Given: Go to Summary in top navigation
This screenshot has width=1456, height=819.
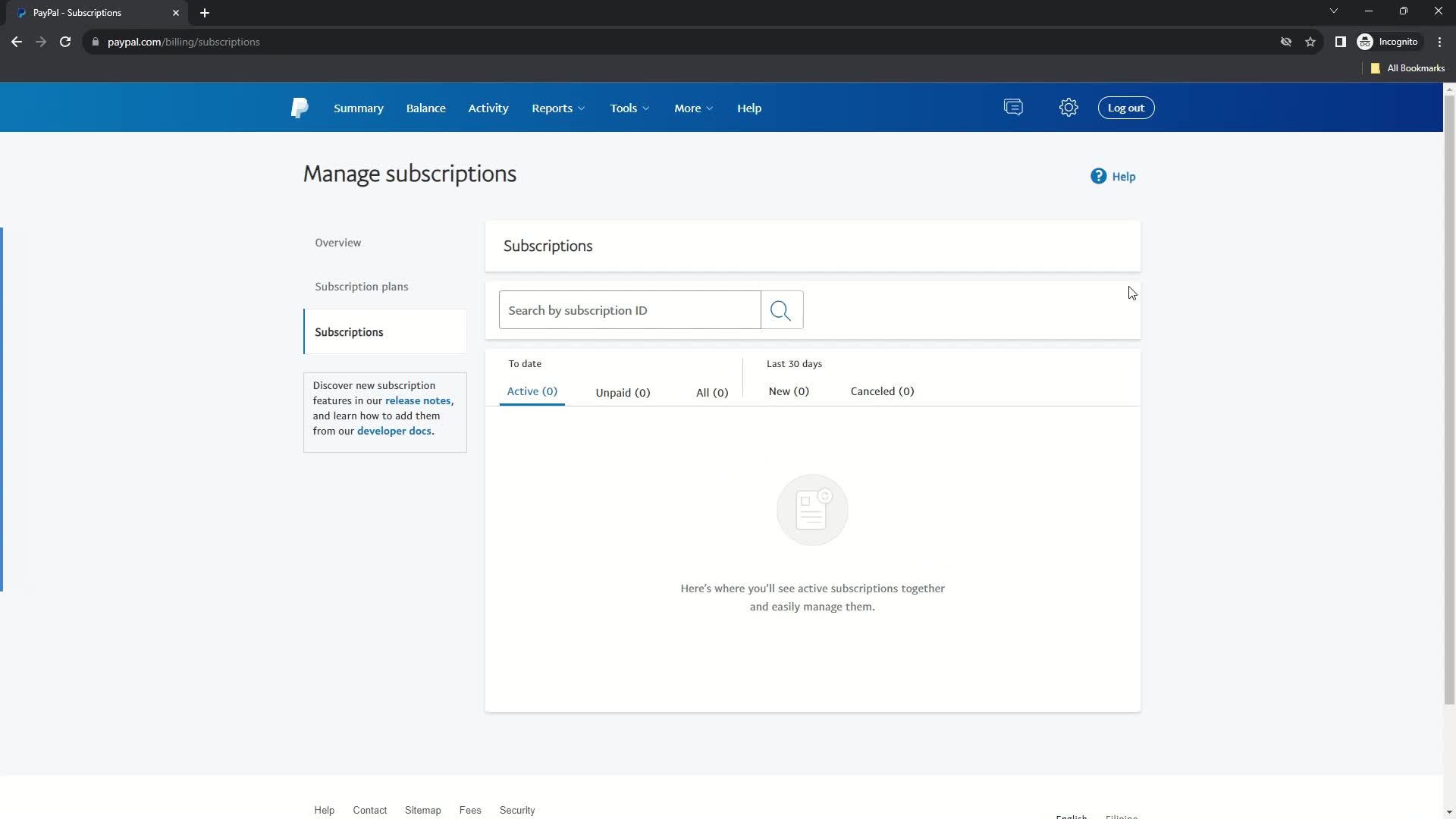Looking at the screenshot, I should tap(359, 108).
